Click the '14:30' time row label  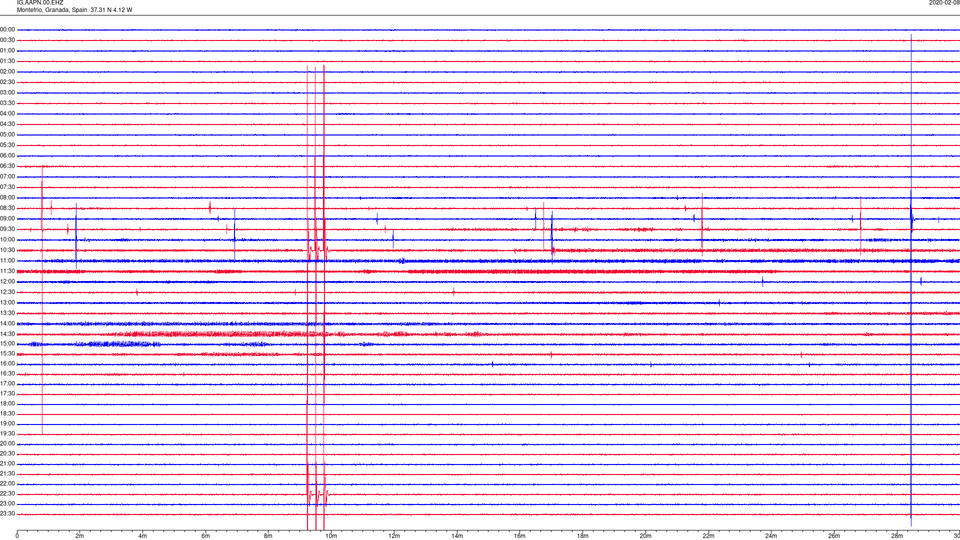[7, 334]
